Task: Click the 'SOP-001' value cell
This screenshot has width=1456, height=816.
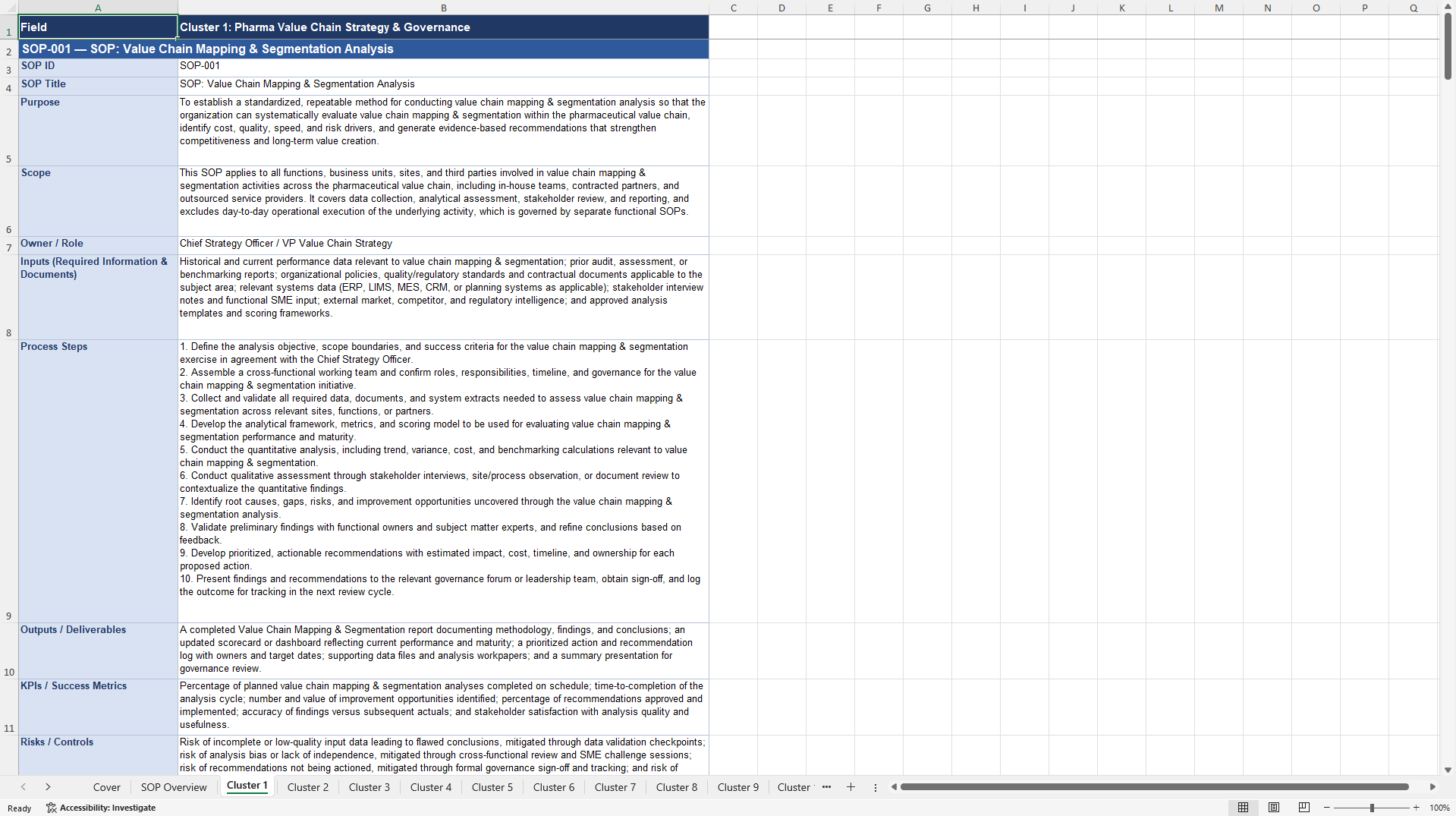Action: (443, 68)
